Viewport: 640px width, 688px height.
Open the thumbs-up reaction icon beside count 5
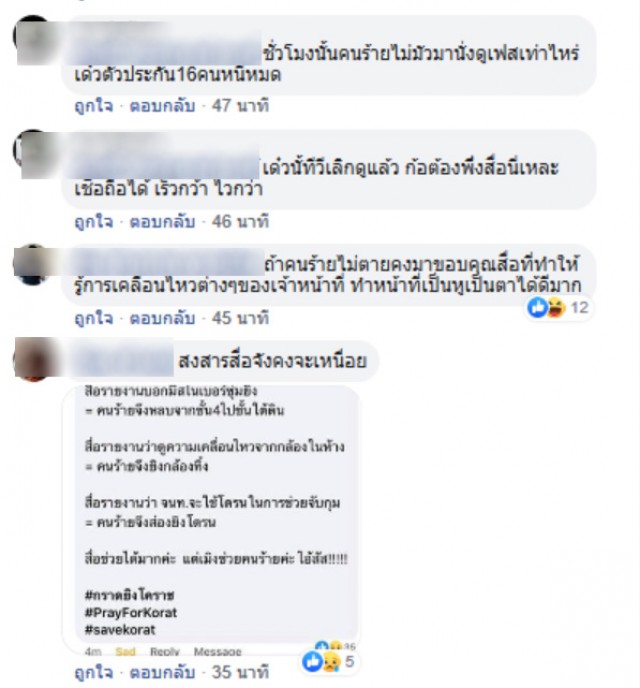pos(312,661)
